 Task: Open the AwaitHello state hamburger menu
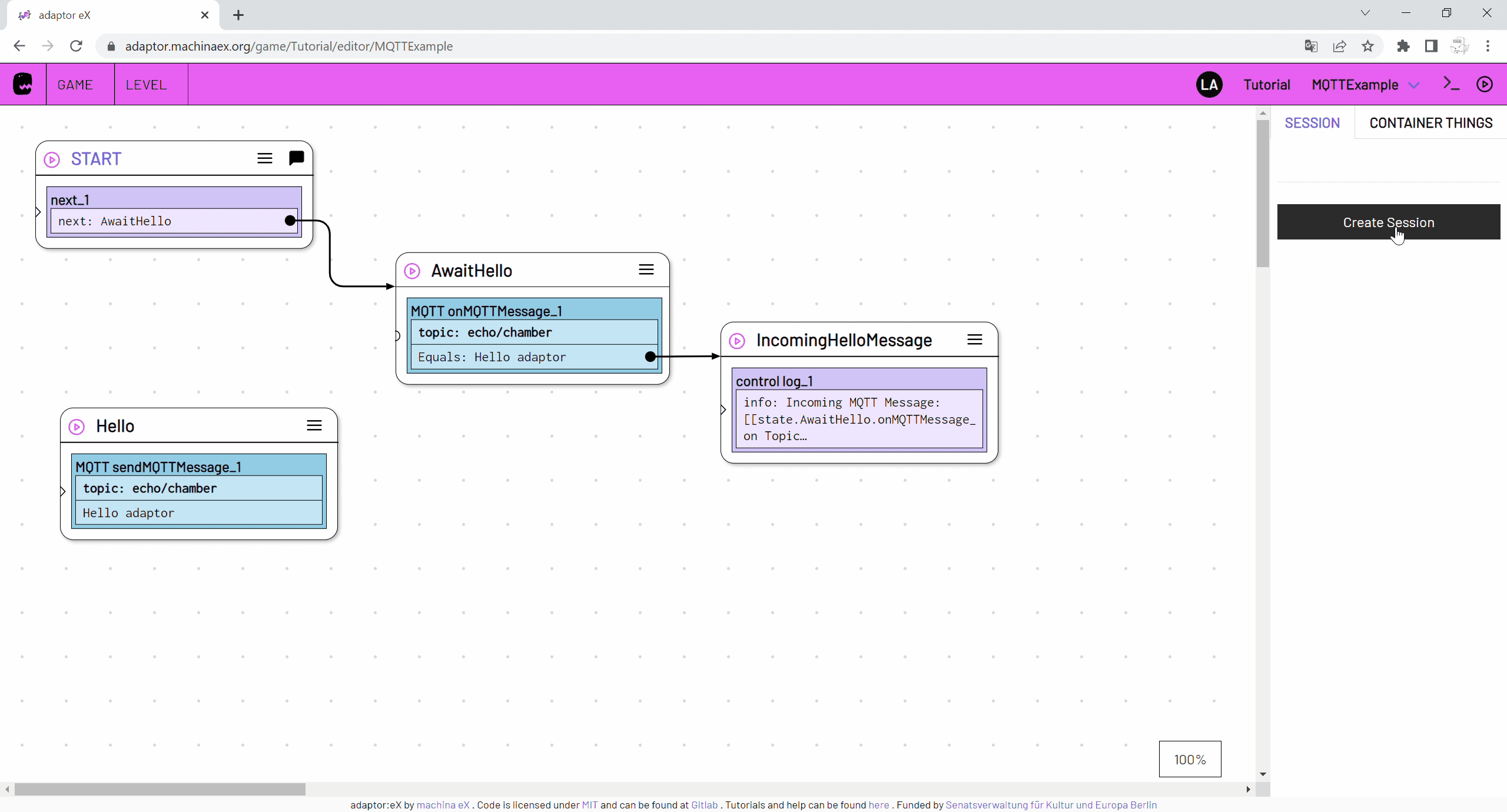click(646, 269)
